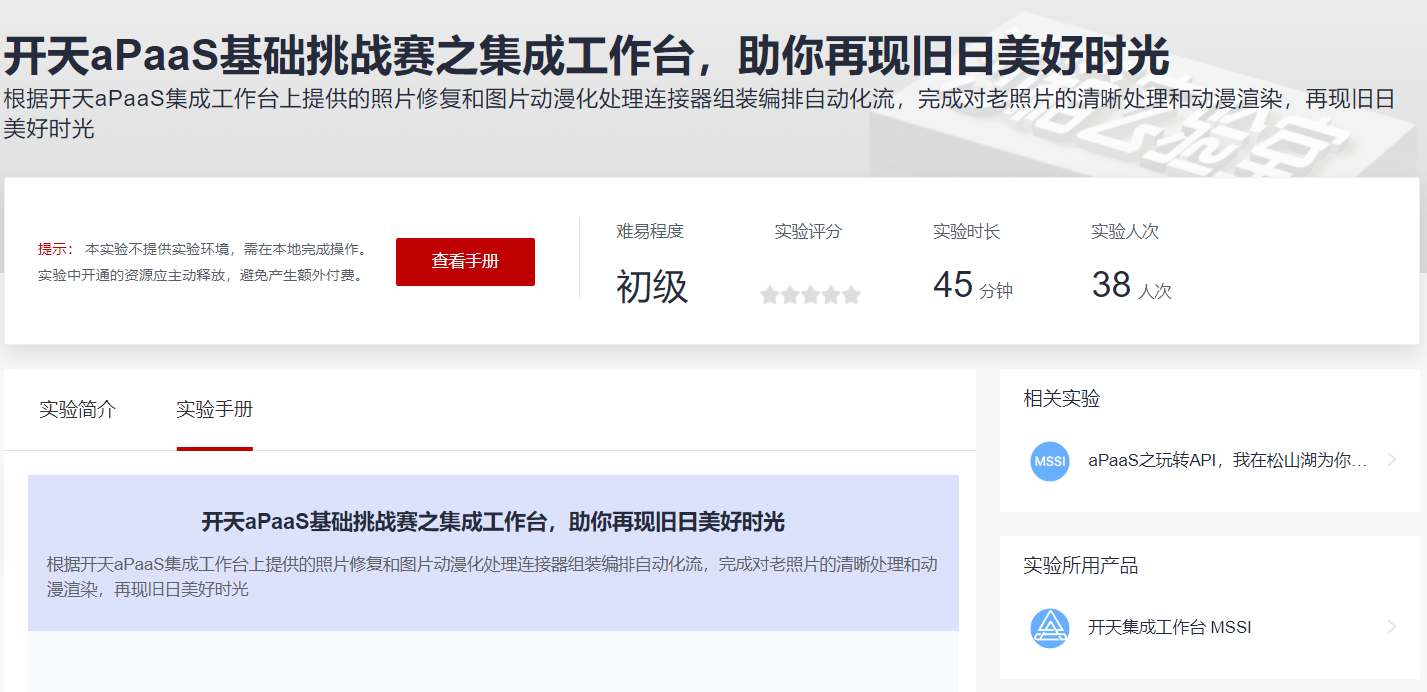The width and height of the screenshot is (1427, 692).
Task: Click the 38 人次 participant count
Action: pos(1131,286)
